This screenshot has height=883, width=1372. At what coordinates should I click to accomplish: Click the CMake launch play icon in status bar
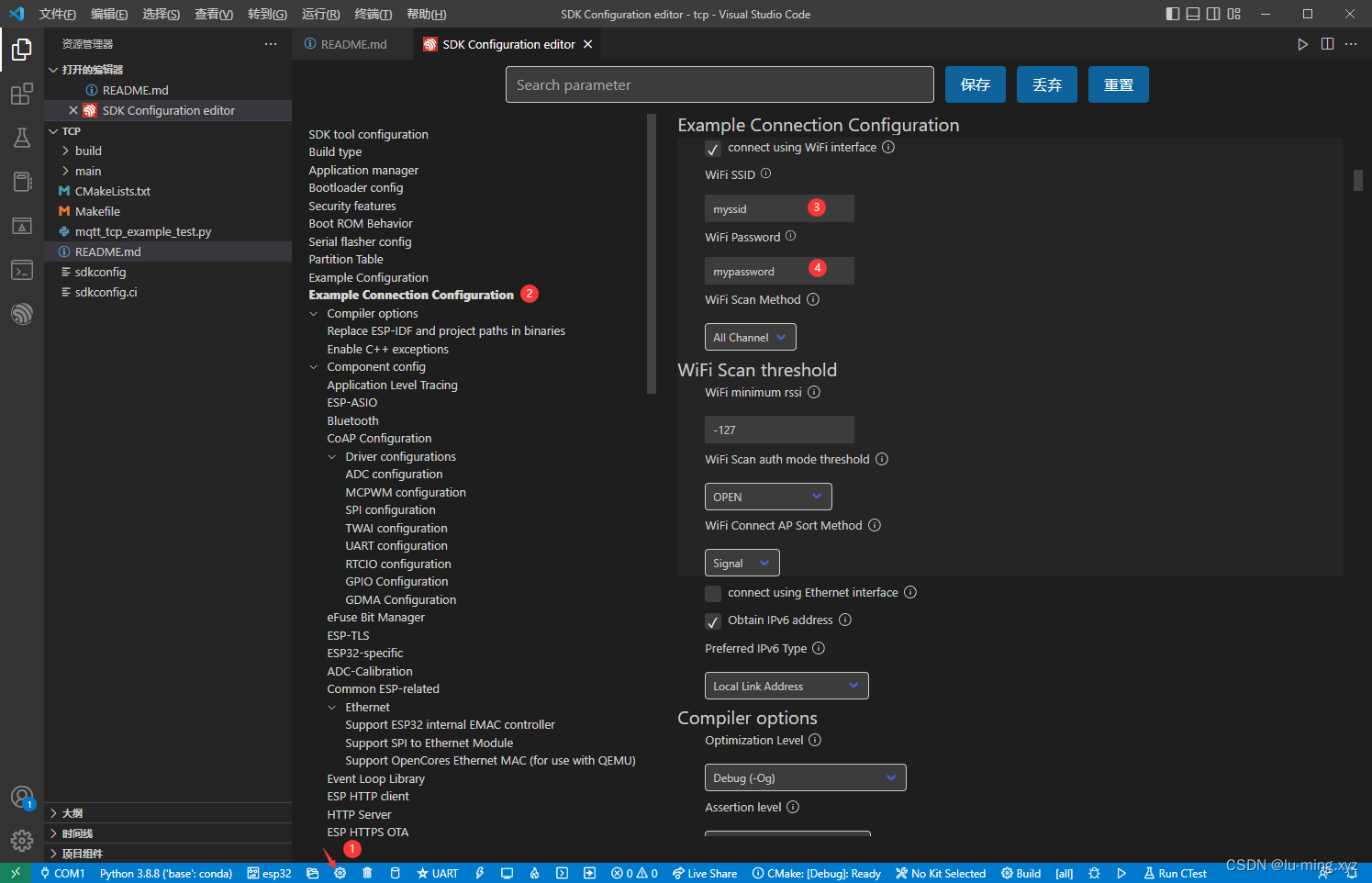pos(1121,873)
